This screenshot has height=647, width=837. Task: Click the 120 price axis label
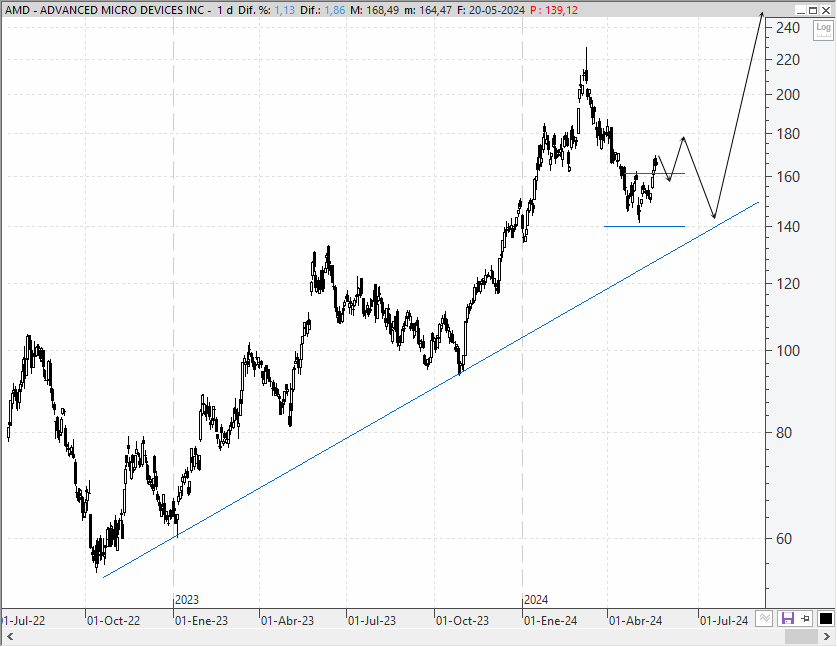(x=788, y=283)
